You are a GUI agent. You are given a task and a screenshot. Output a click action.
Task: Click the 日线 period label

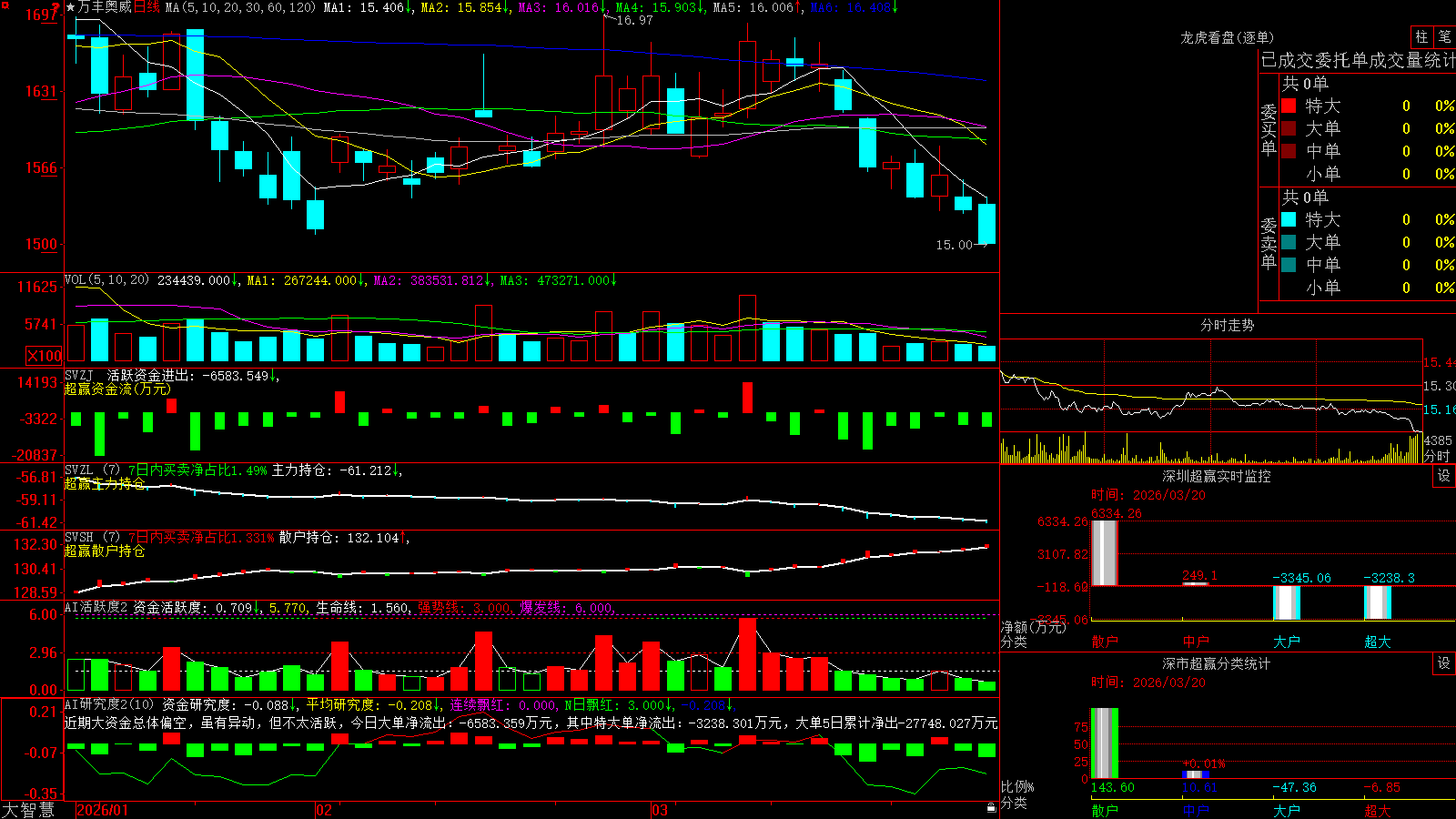click(x=147, y=7)
